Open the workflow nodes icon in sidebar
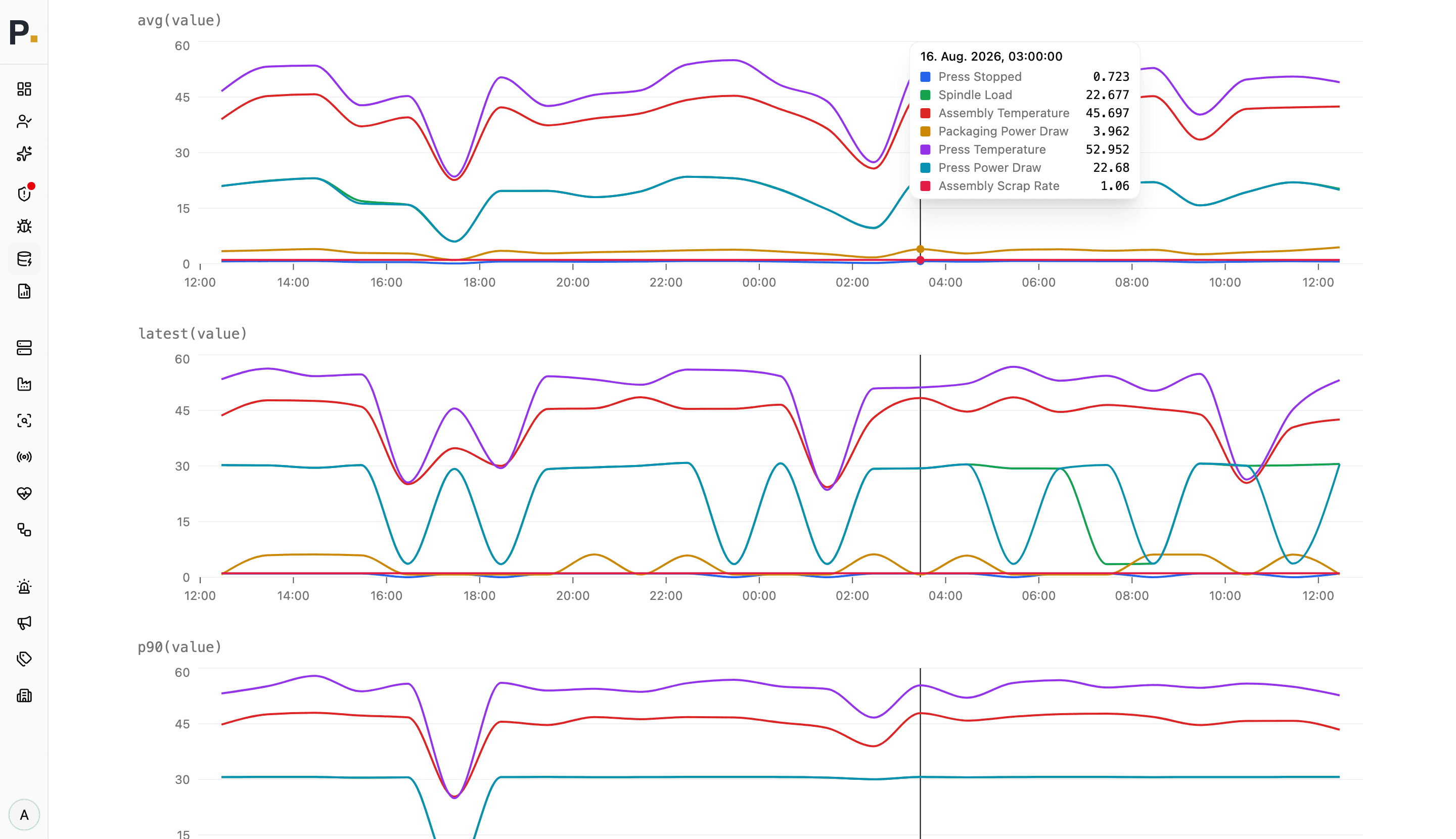1456x839 pixels. tap(24, 530)
